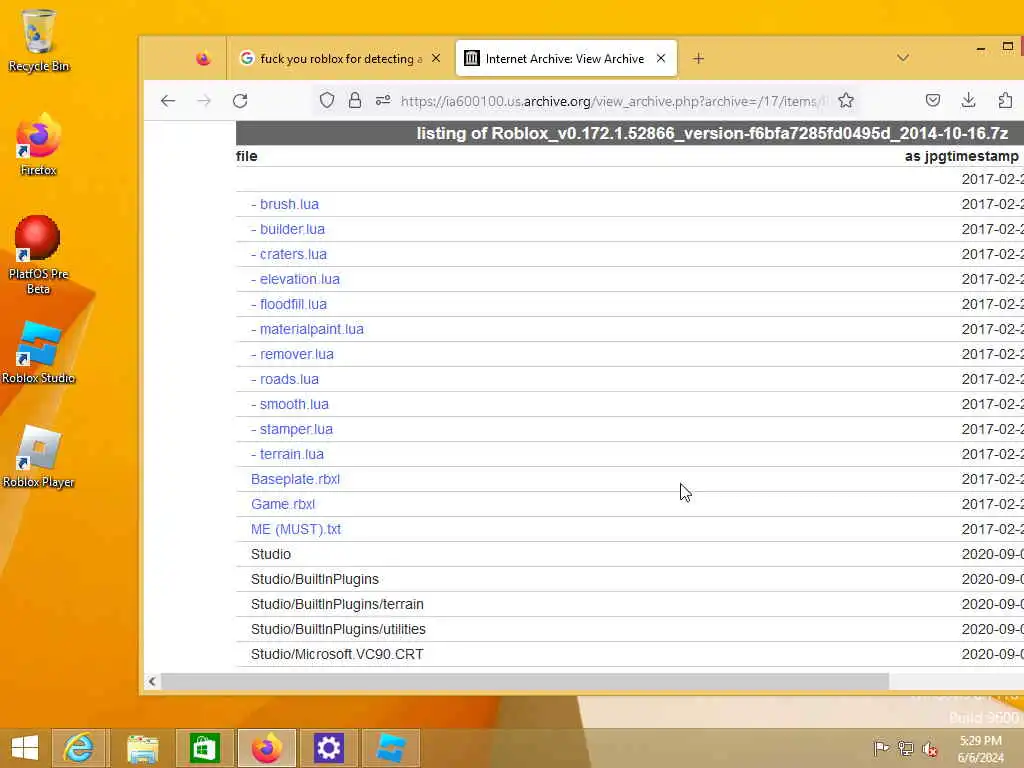Open File Explorer from the taskbar
This screenshot has width=1024, height=768.
coord(142,748)
